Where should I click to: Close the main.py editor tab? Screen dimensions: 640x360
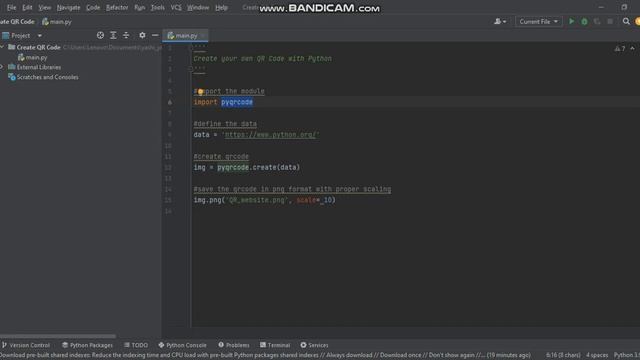(203, 36)
